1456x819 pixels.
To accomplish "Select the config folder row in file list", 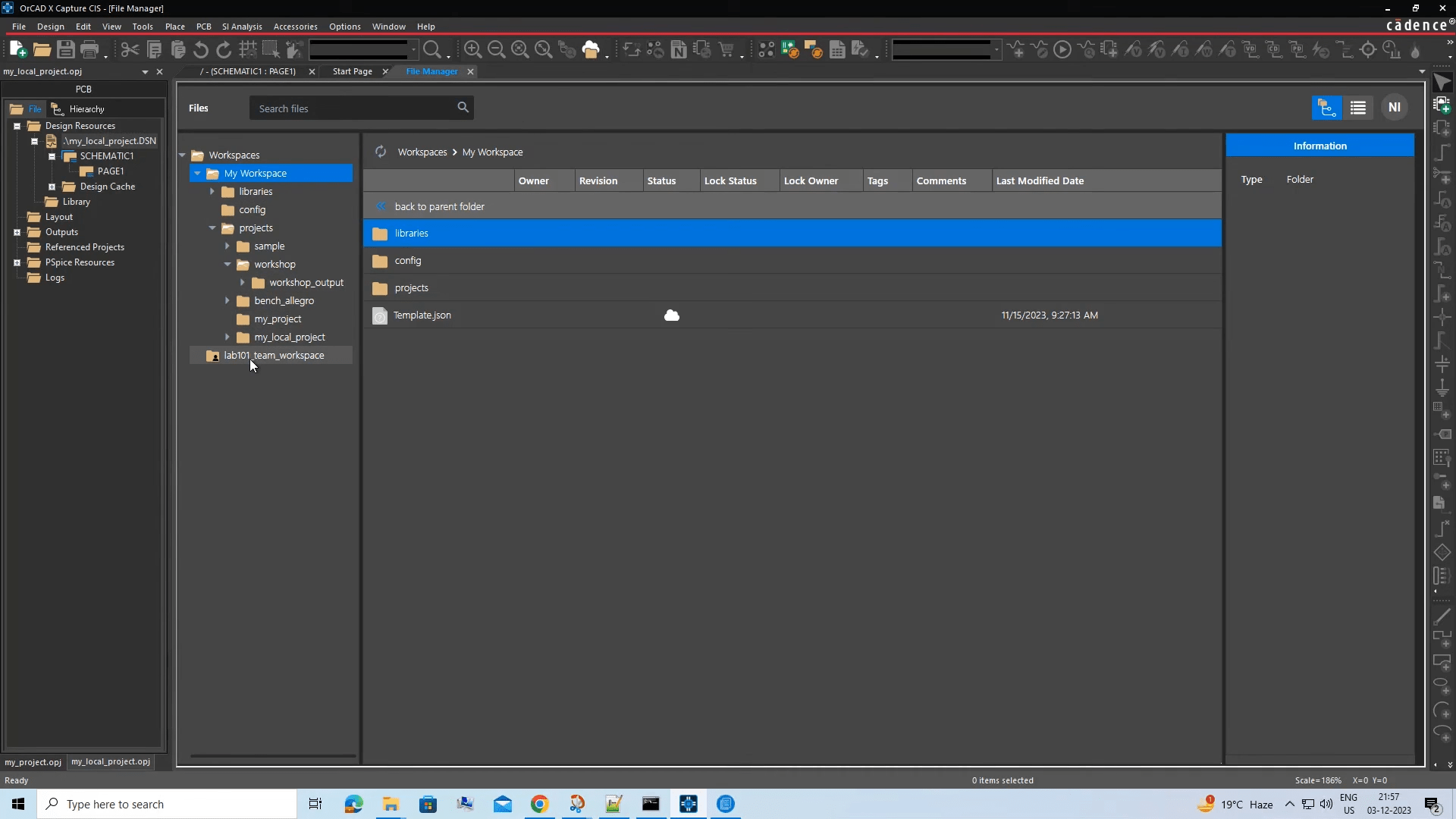I will 792,261.
